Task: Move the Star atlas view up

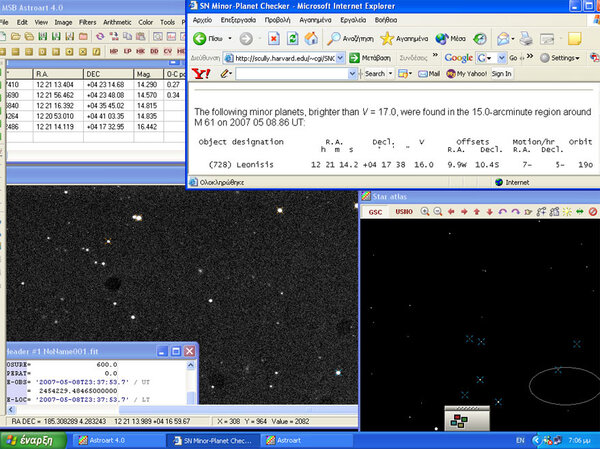Action: pos(477,211)
